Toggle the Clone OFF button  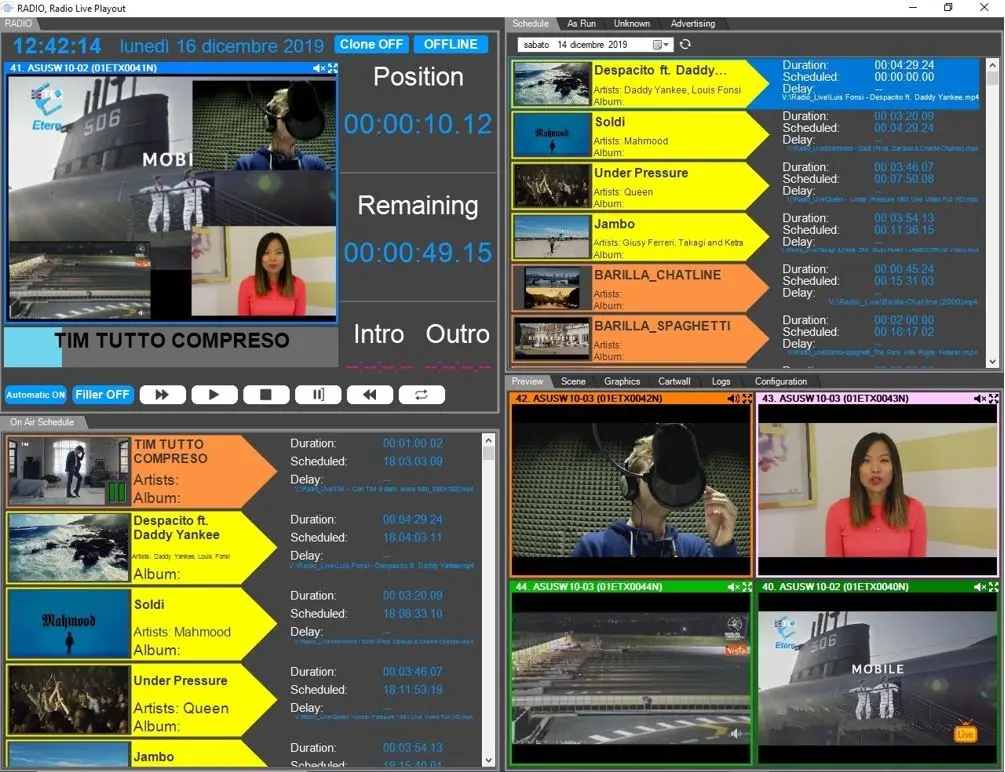pyautogui.click(x=371, y=45)
